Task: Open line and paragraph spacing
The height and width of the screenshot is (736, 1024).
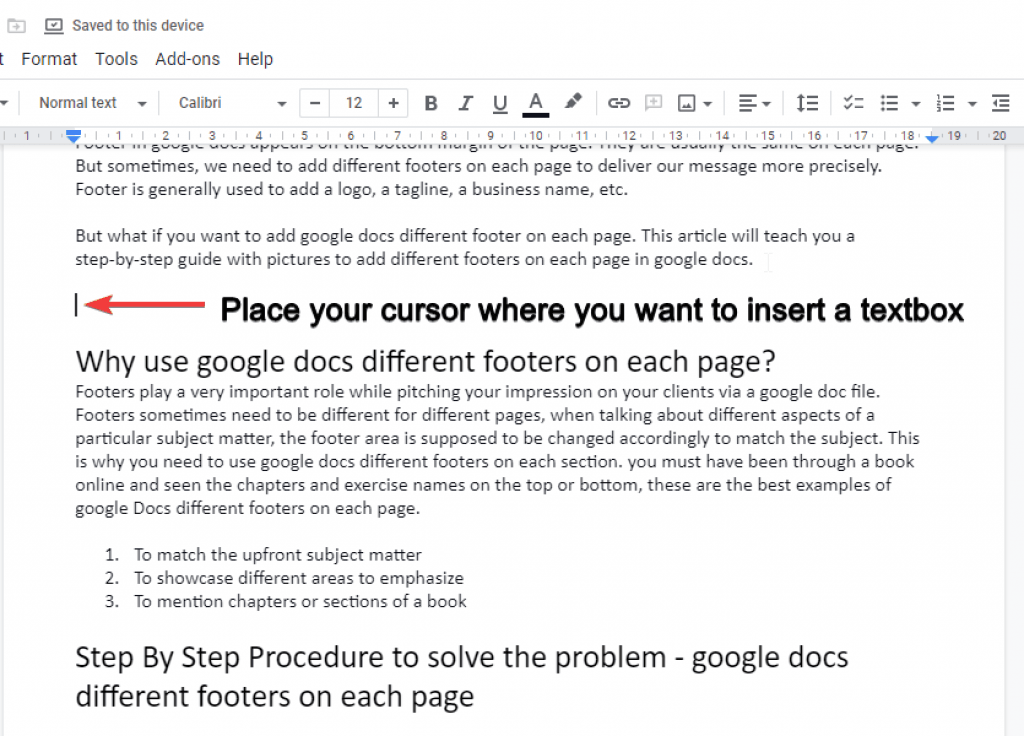Action: point(807,103)
